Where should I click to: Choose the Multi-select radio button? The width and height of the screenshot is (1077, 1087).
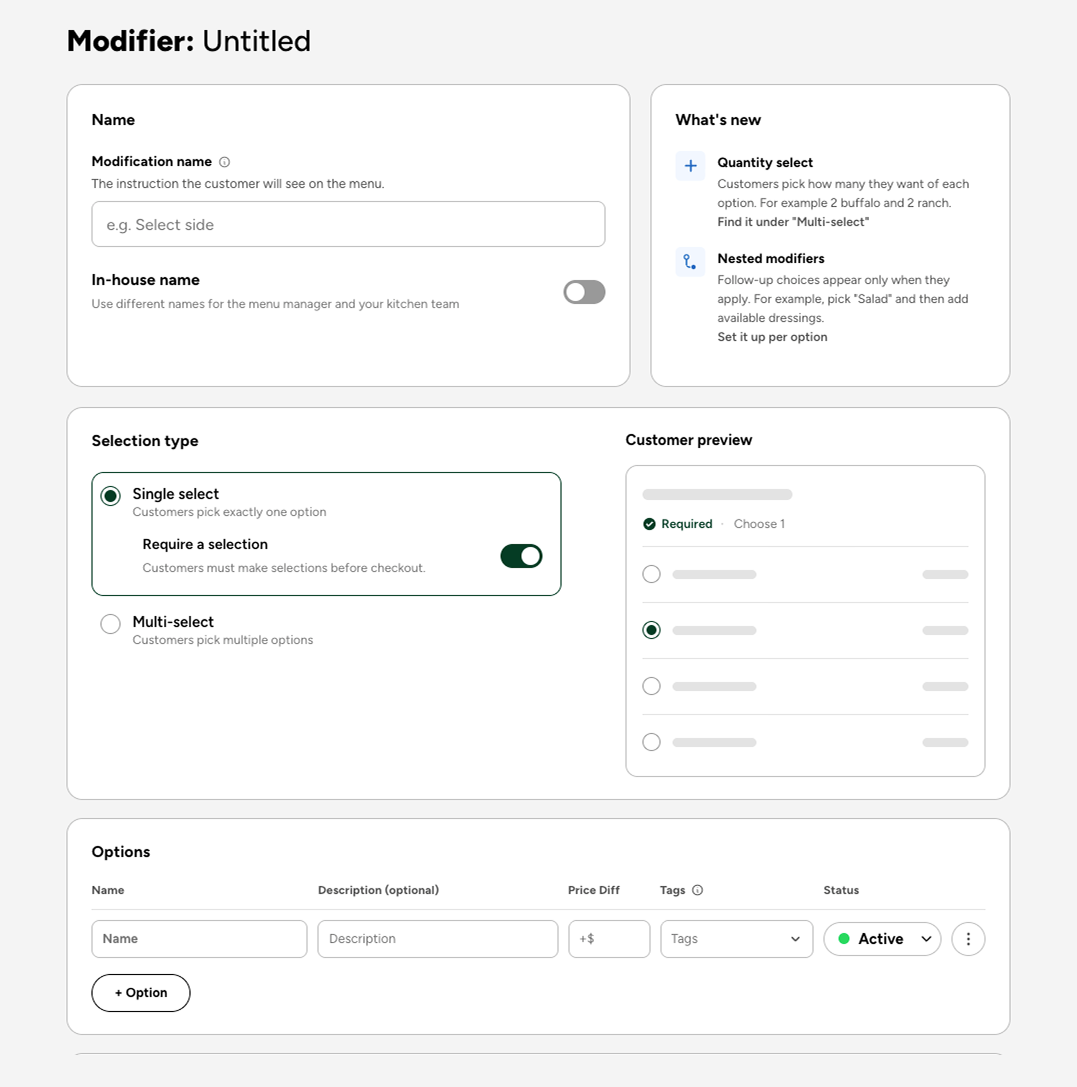[x=110, y=624]
